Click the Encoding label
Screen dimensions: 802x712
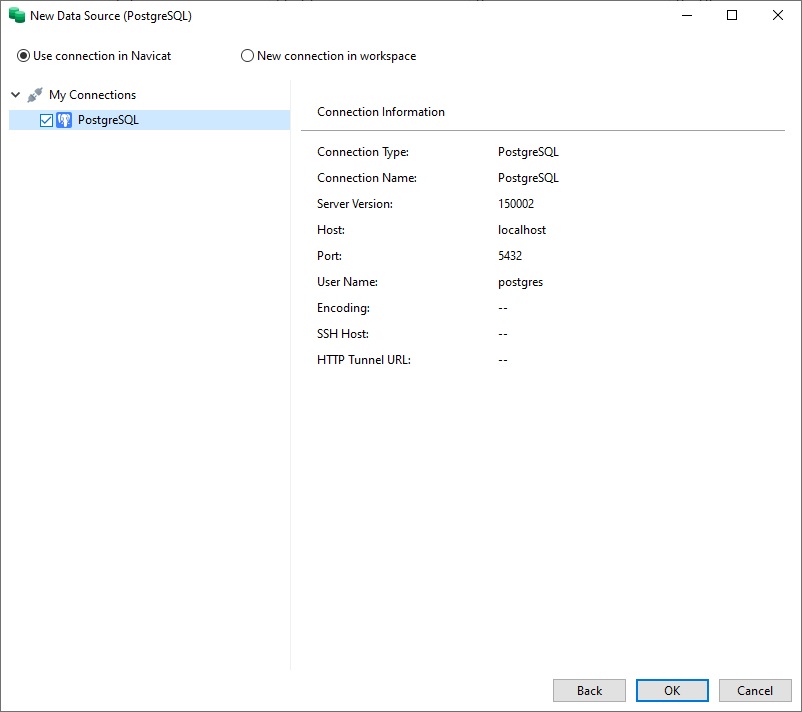pos(343,308)
